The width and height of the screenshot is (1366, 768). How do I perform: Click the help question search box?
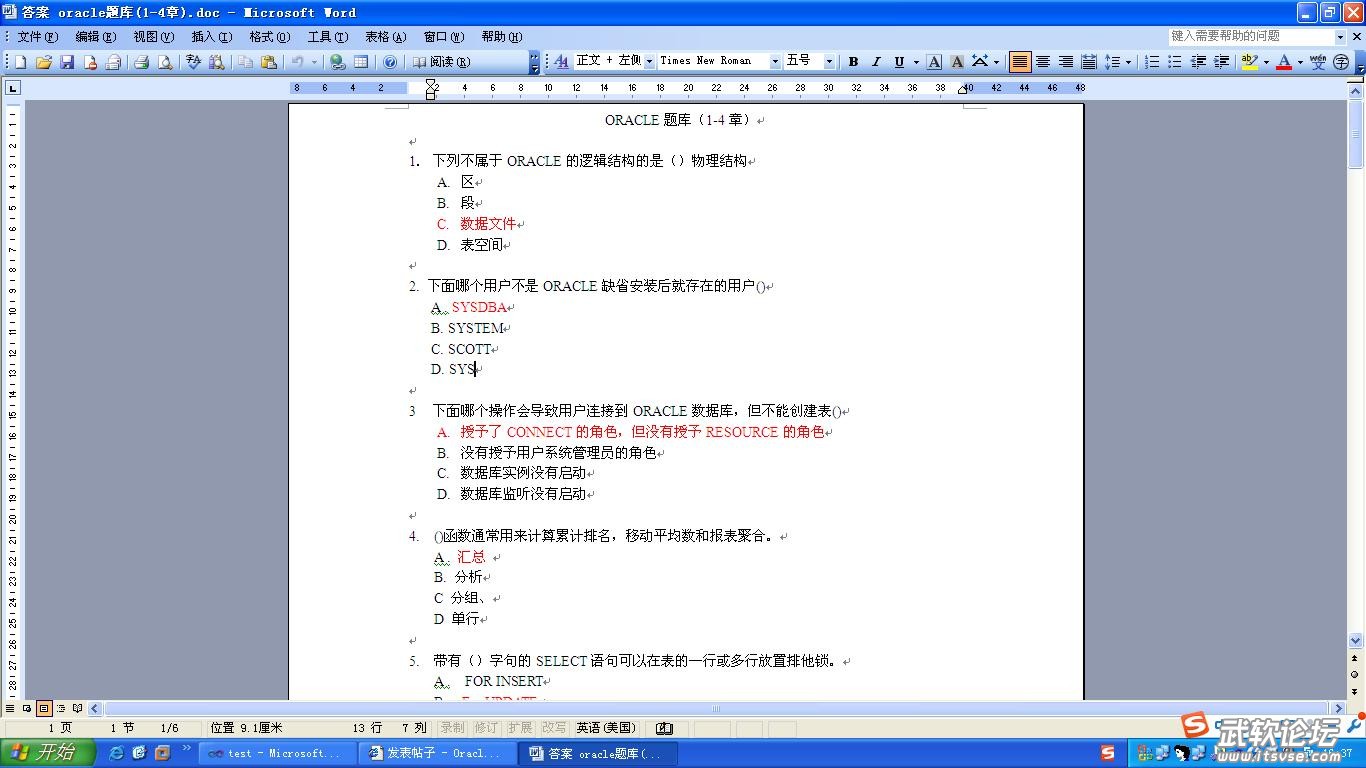coord(1258,36)
